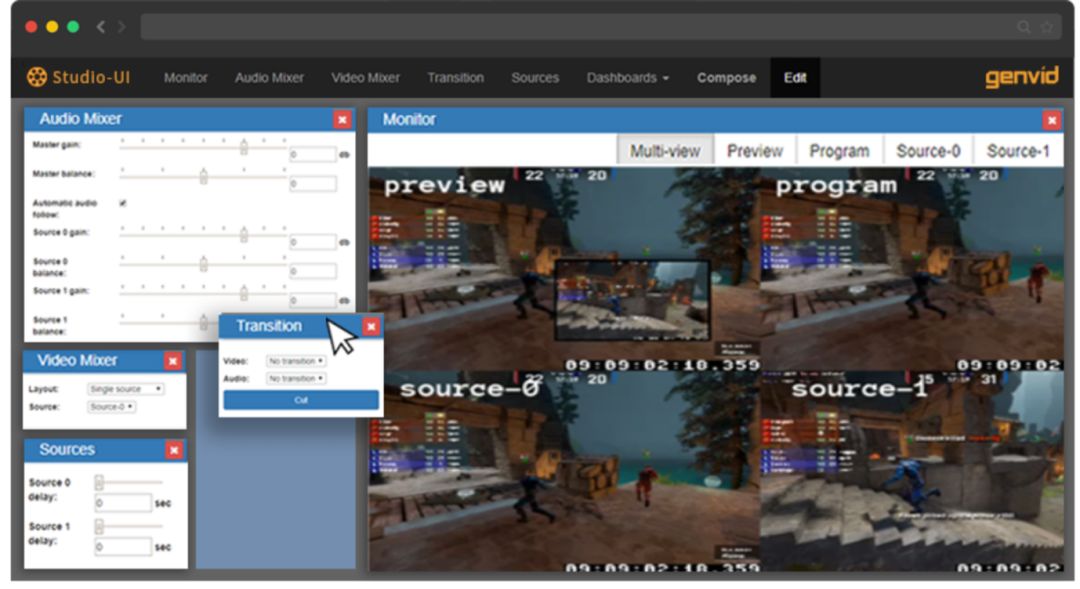
Task: Close the Sources panel
Action: coord(174,451)
